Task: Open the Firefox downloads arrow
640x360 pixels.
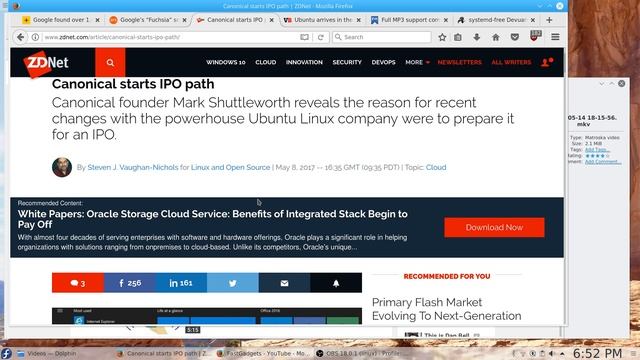Action: [476, 37]
